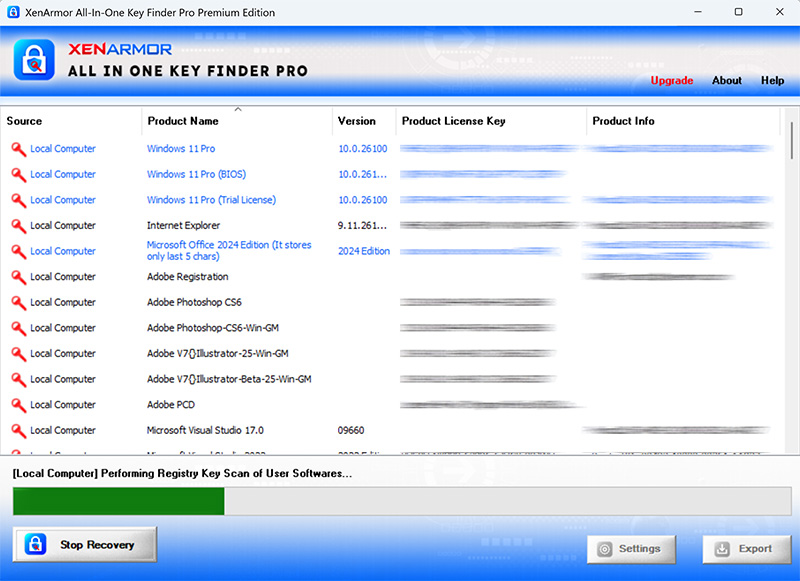Click the XenArmor padlock logo in the header
Viewport: 800px width, 581px height.
34,60
